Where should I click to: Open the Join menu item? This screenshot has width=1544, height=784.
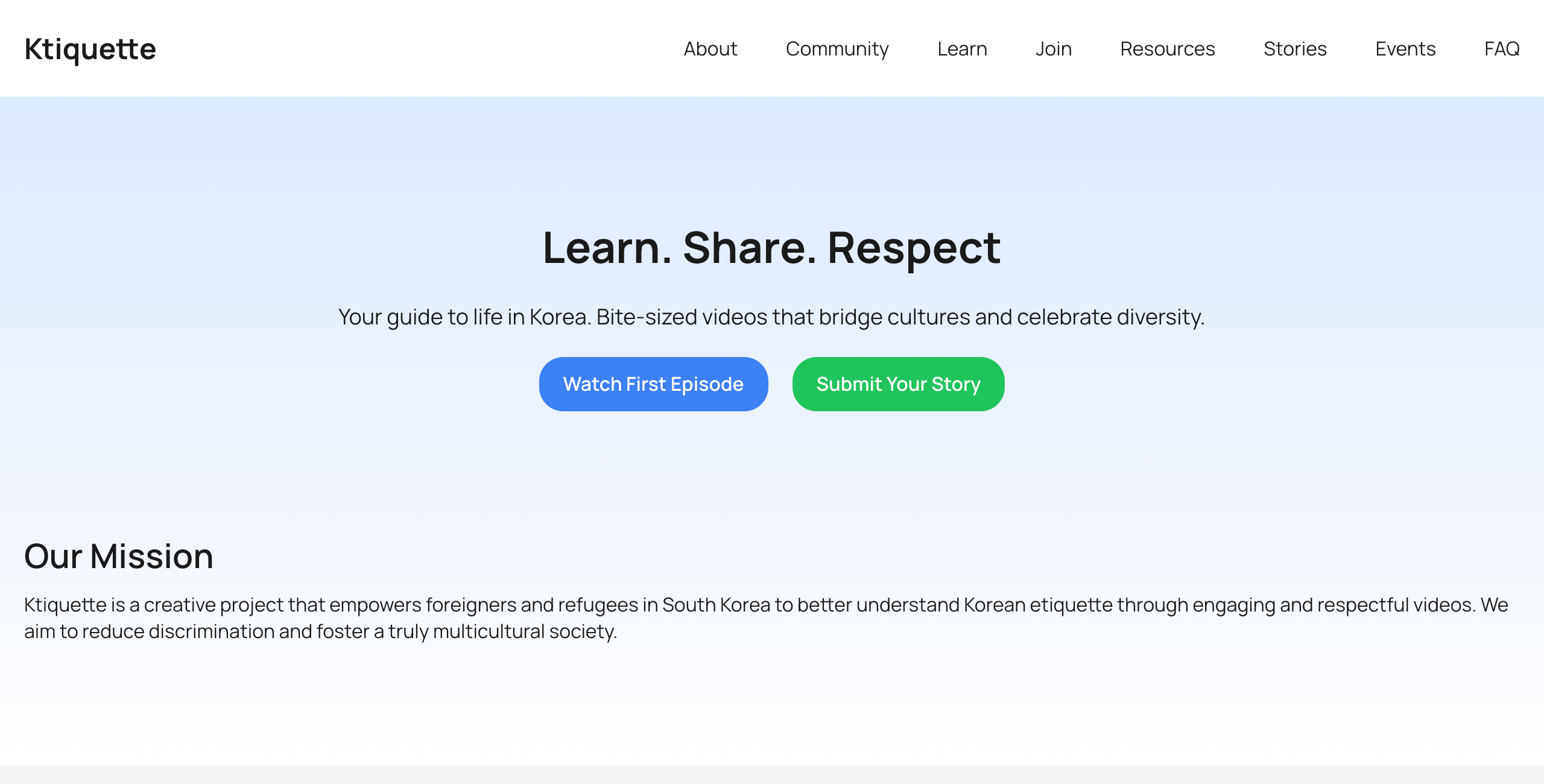pos(1053,49)
